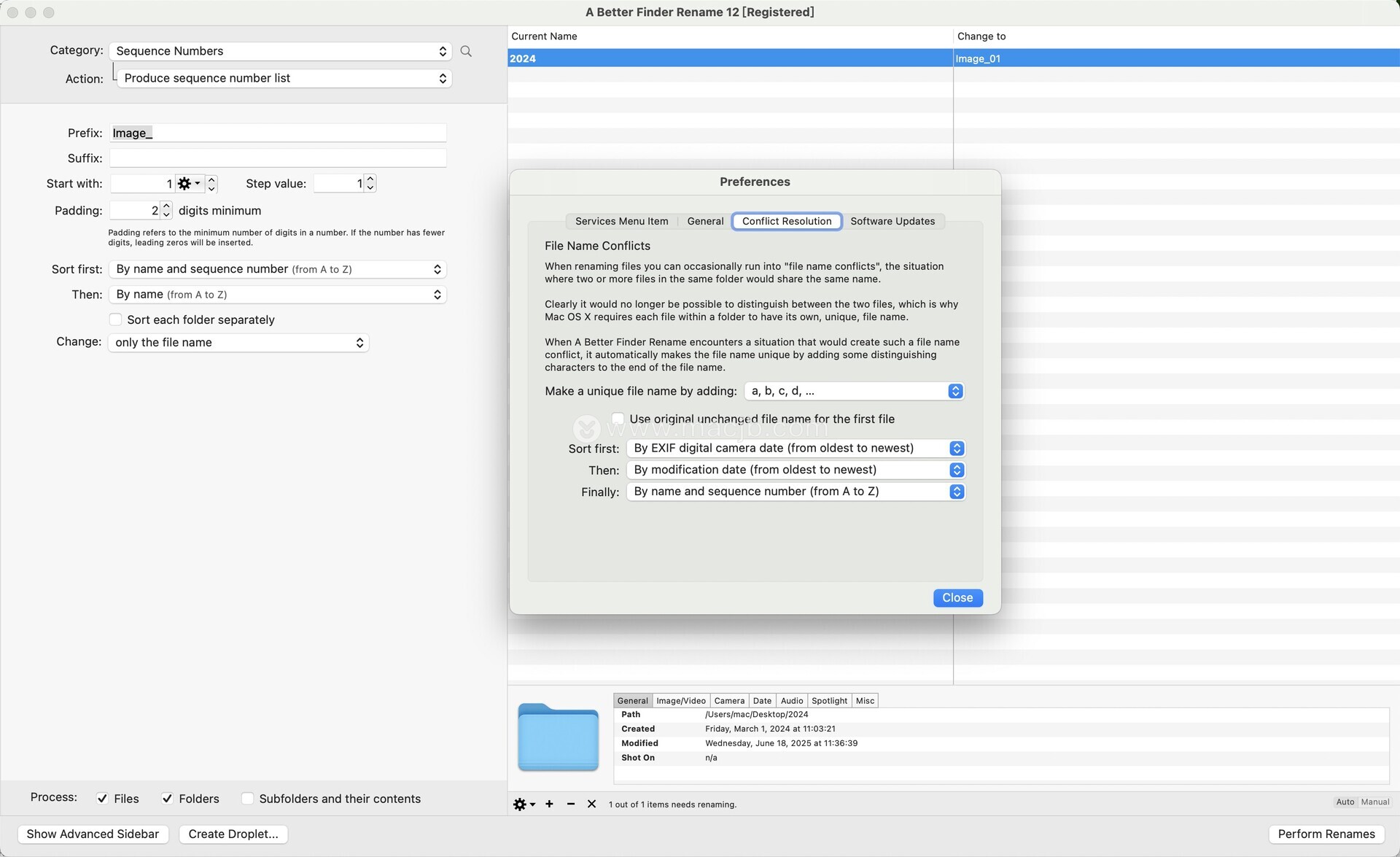Image resolution: width=1400 pixels, height=857 pixels.
Task: Open Make a unique file name dropdown
Action: [x=854, y=391]
